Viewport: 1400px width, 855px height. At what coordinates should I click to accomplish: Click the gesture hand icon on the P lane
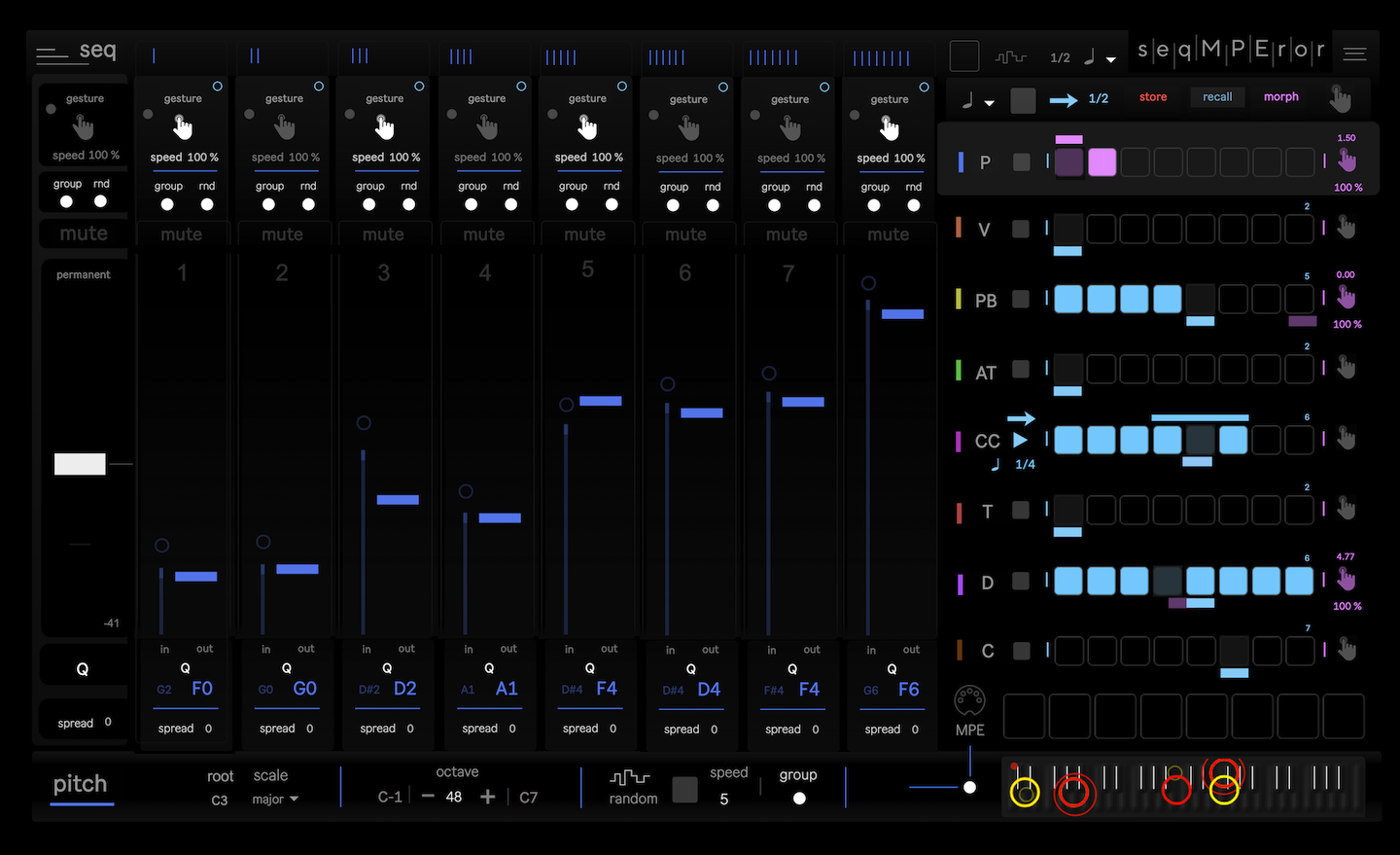[1346, 162]
